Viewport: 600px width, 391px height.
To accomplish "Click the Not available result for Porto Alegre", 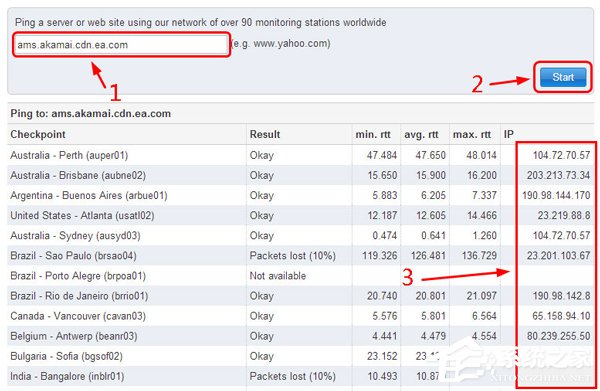I will tap(278, 276).
